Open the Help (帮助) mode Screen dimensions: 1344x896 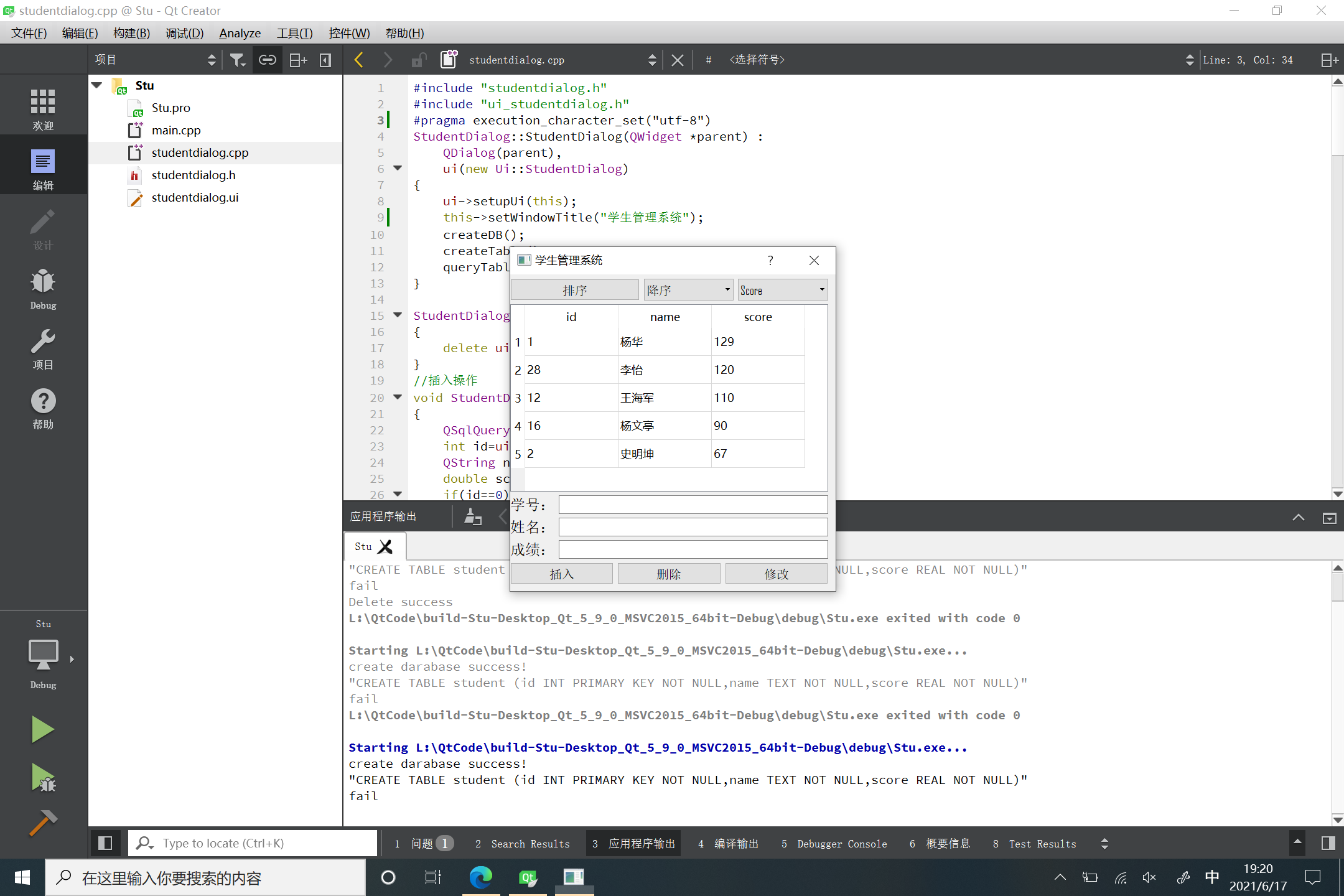43,409
